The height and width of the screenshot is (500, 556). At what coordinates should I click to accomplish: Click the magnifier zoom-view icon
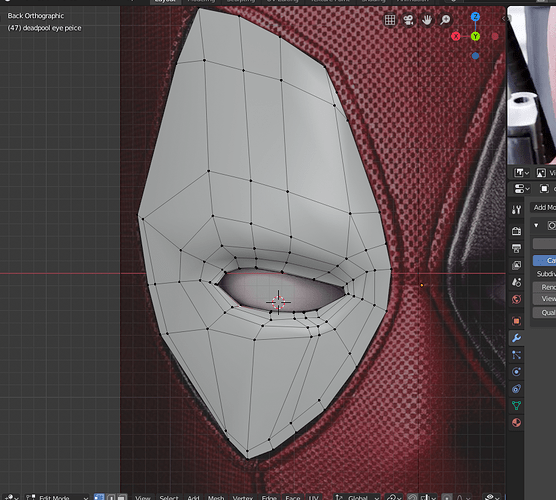[445, 20]
